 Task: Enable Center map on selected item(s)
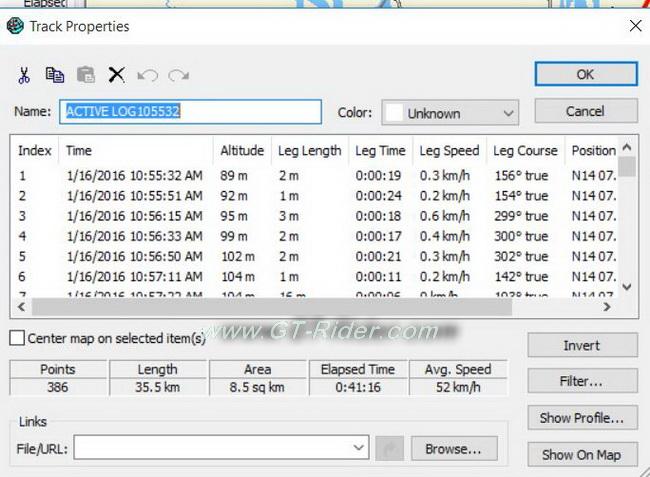coord(17,339)
